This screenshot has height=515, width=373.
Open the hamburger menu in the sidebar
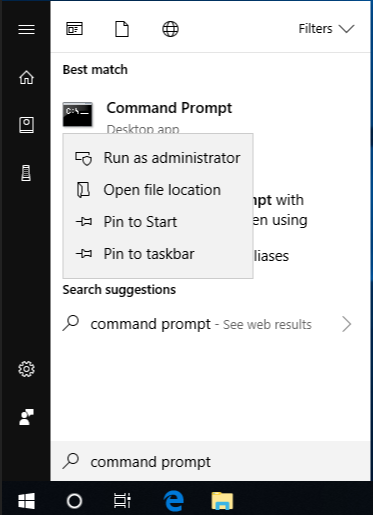click(x=26, y=29)
